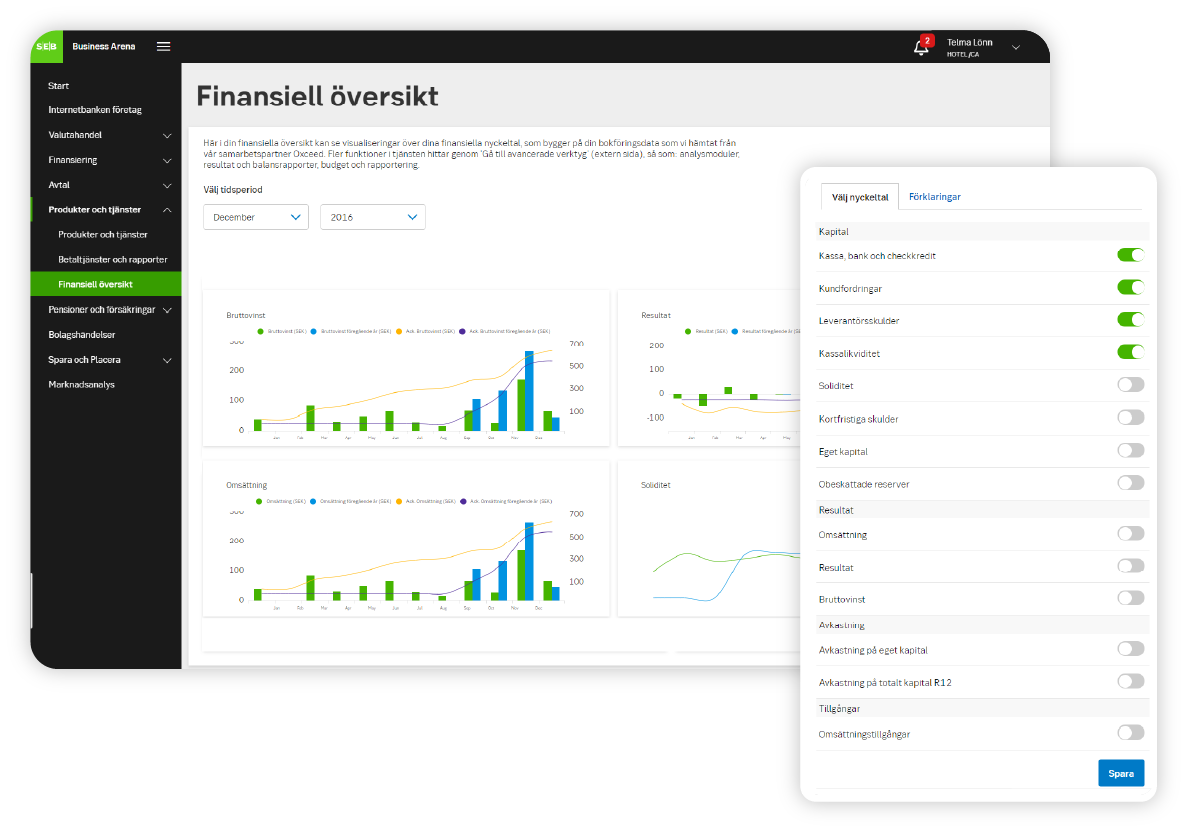Switch to the Förklaringar tab
Screen dimensions: 1187x832
[x=934, y=197]
